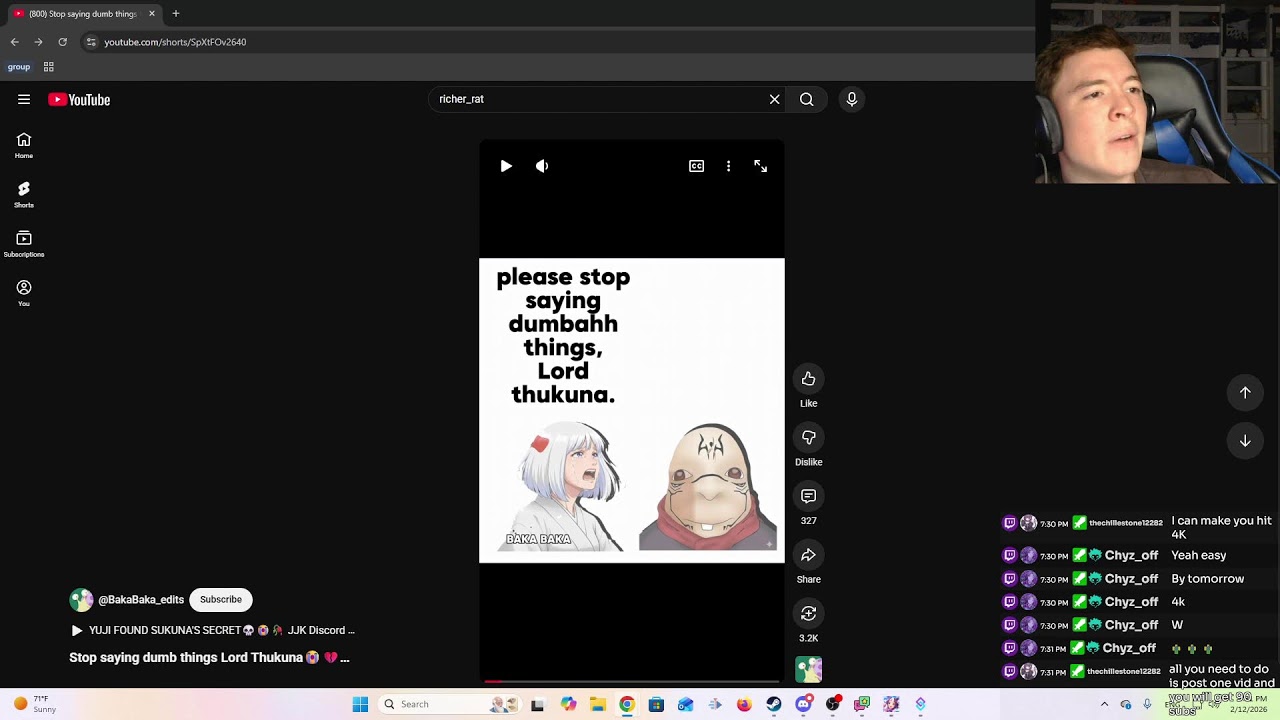Open the YouTube hamburger guide menu
The height and width of the screenshot is (720, 1280).
coord(24,99)
